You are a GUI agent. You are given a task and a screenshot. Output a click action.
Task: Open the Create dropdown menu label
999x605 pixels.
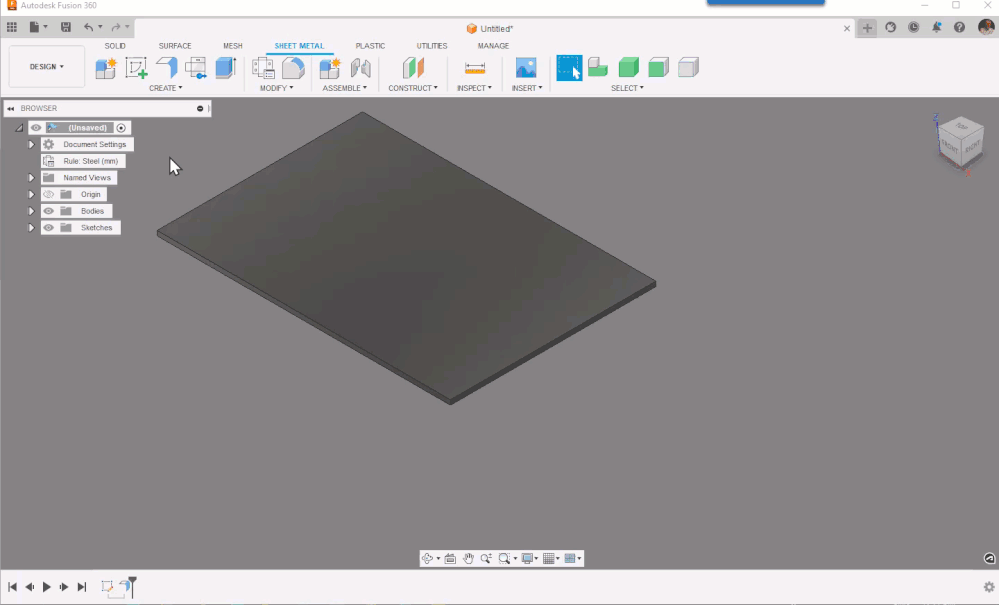[166, 88]
